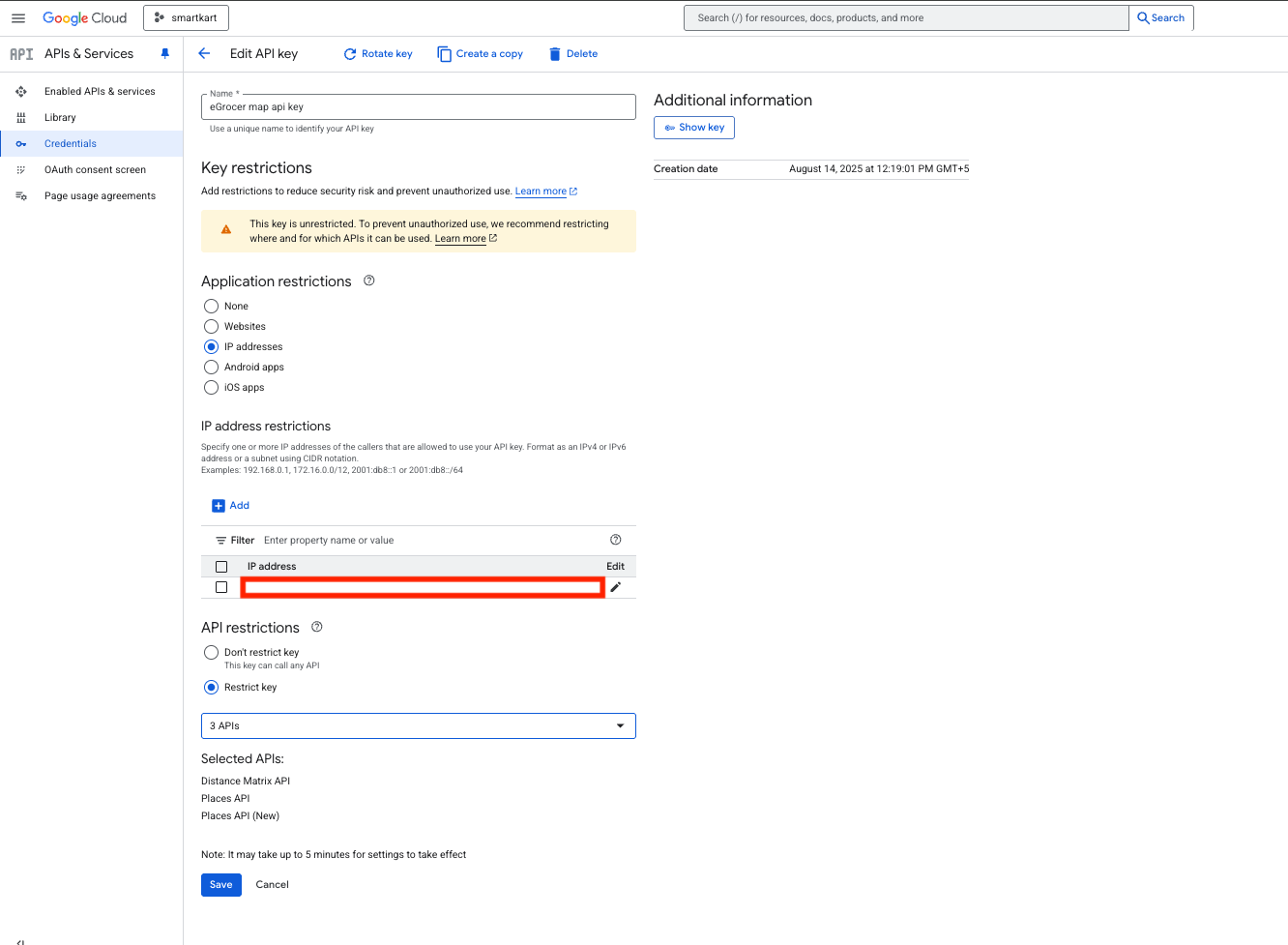This screenshot has height=945, width=1288.
Task: Click Distance Matrix API text
Action: click(246, 781)
